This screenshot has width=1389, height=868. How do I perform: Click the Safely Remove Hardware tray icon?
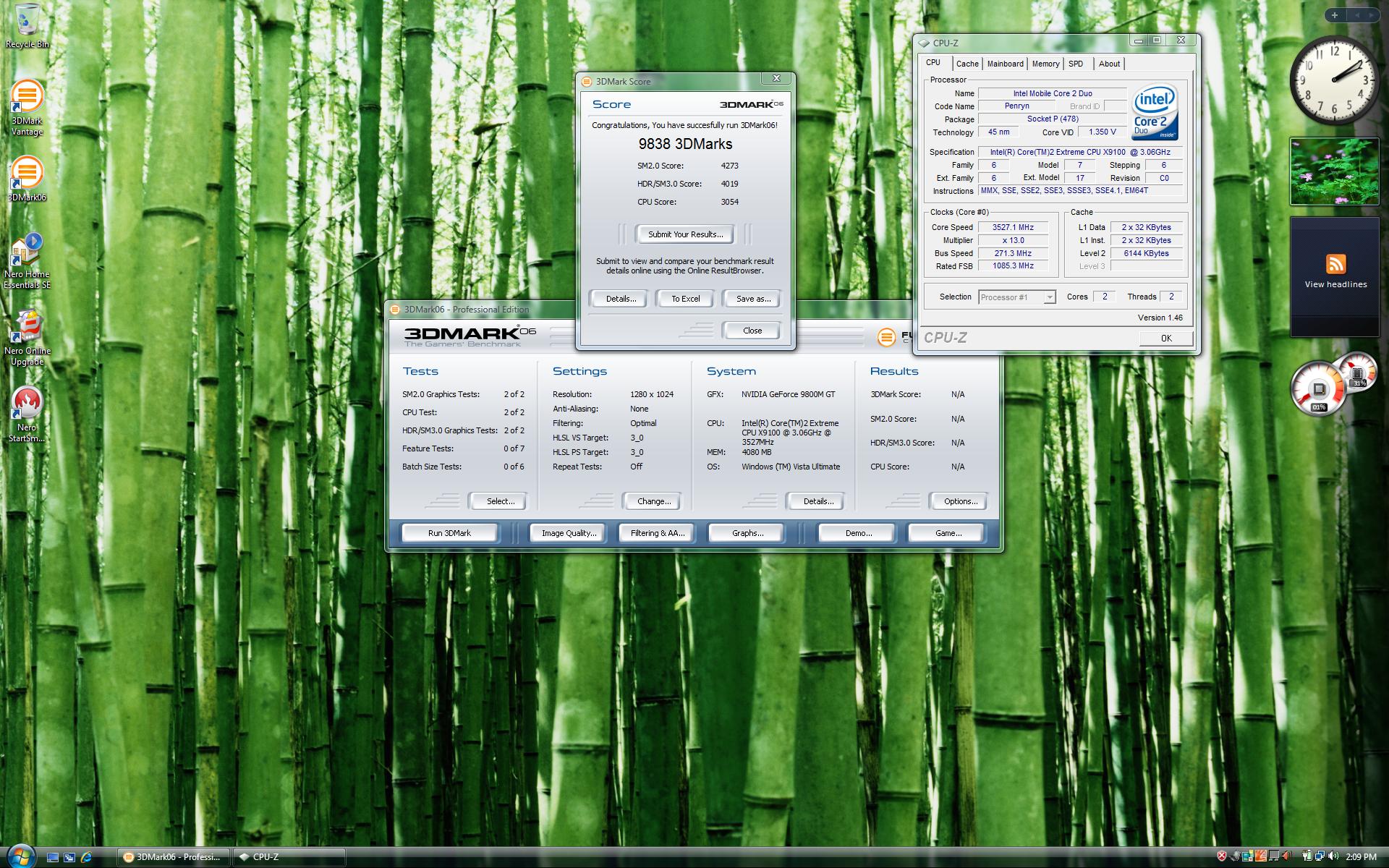[1236, 856]
